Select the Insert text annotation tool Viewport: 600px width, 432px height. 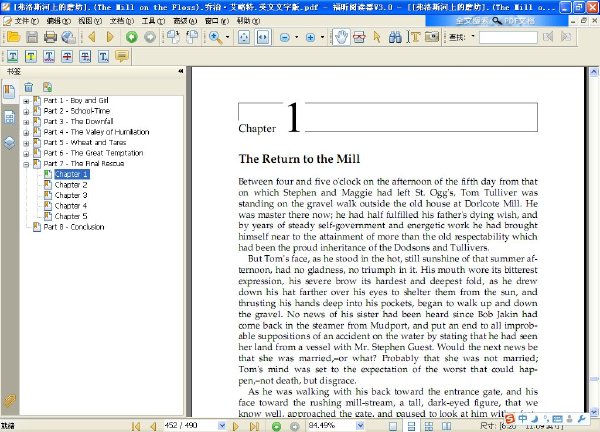103,57
